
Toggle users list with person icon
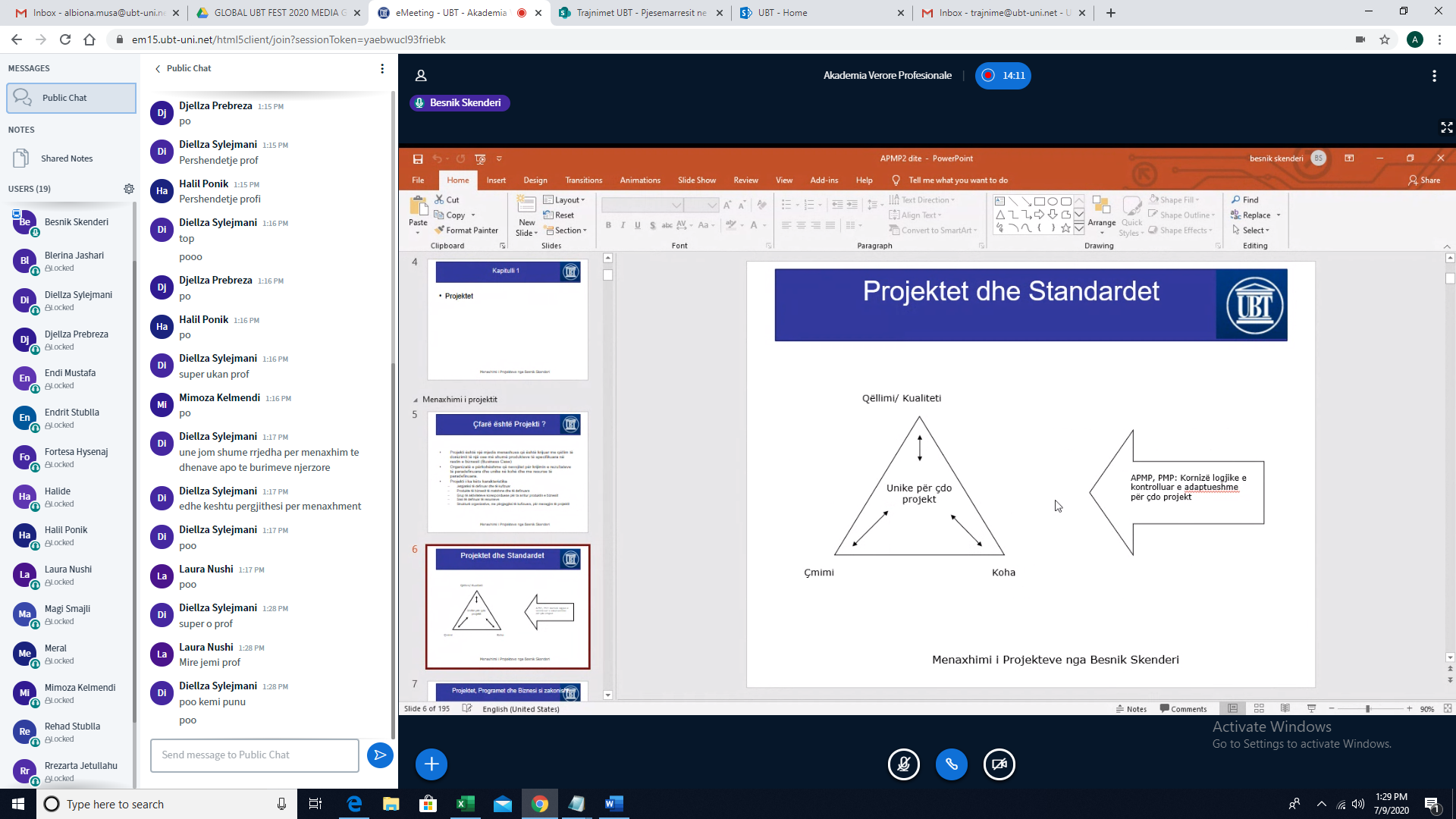coord(421,76)
